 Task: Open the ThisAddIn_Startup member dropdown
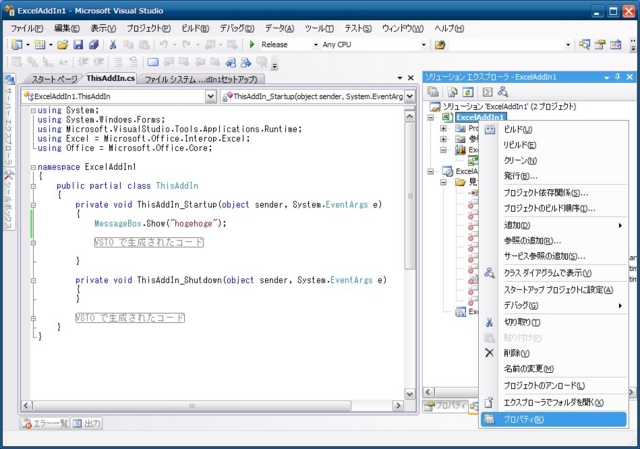pyautogui.click(x=410, y=96)
